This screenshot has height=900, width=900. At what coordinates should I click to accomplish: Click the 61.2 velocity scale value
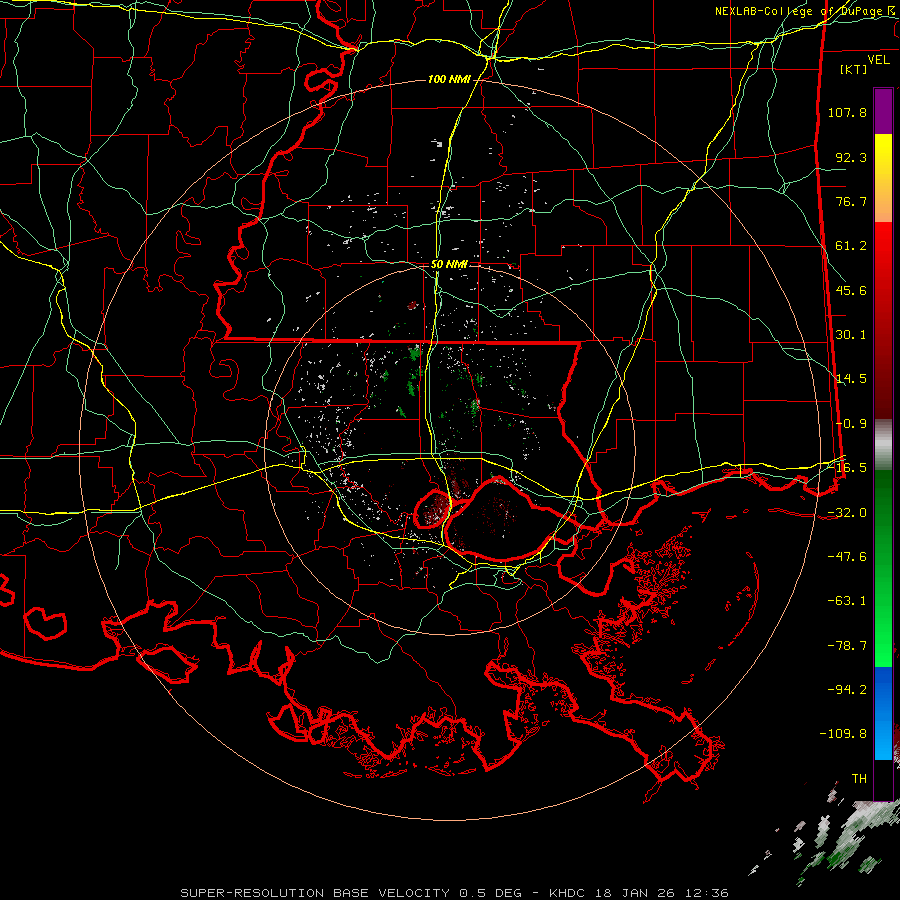[851, 246]
